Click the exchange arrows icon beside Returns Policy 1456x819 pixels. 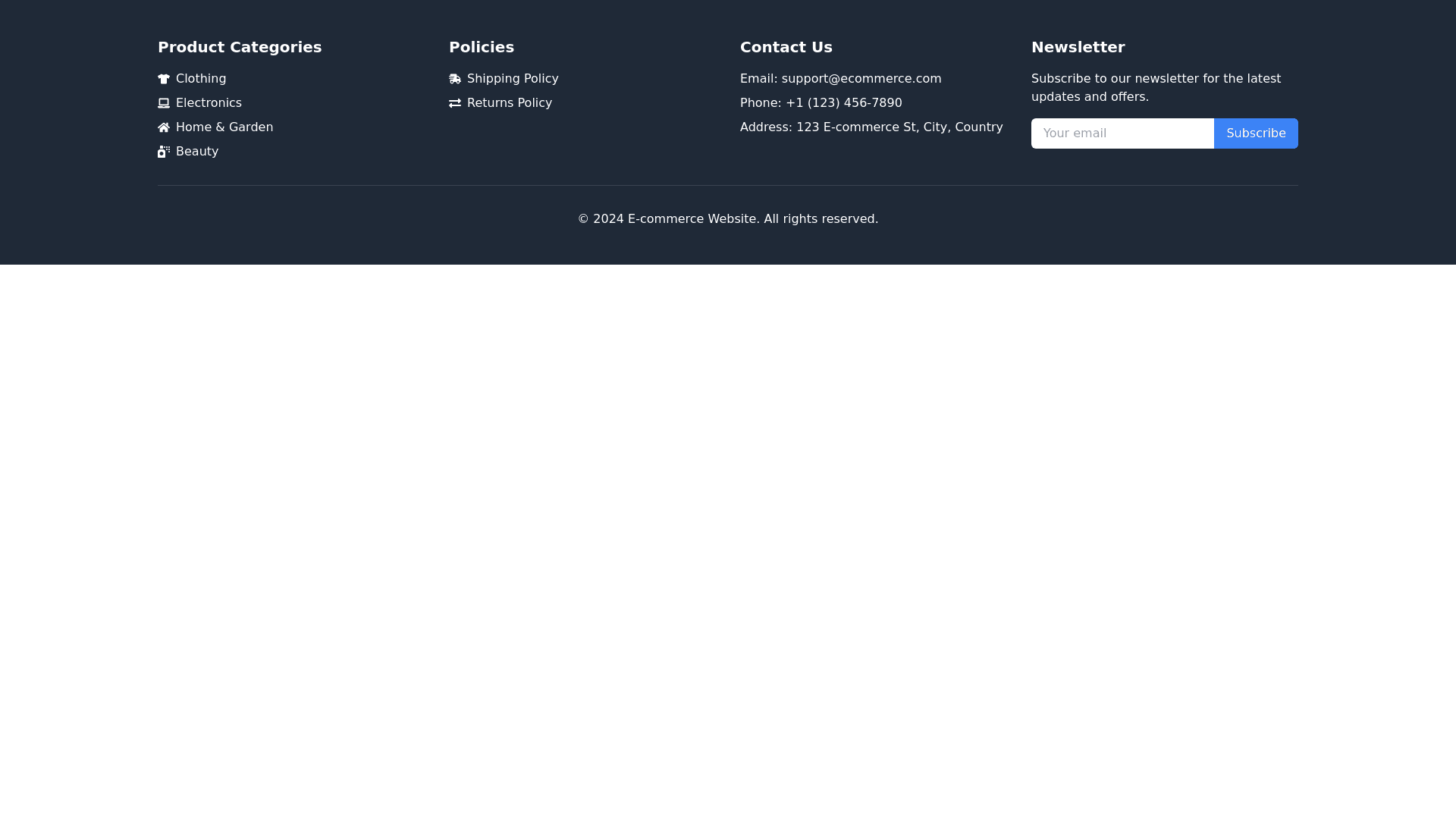(455, 103)
